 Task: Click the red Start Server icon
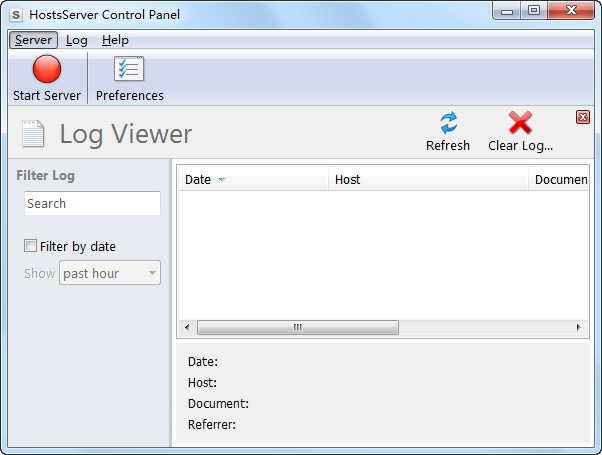pyautogui.click(x=47, y=70)
